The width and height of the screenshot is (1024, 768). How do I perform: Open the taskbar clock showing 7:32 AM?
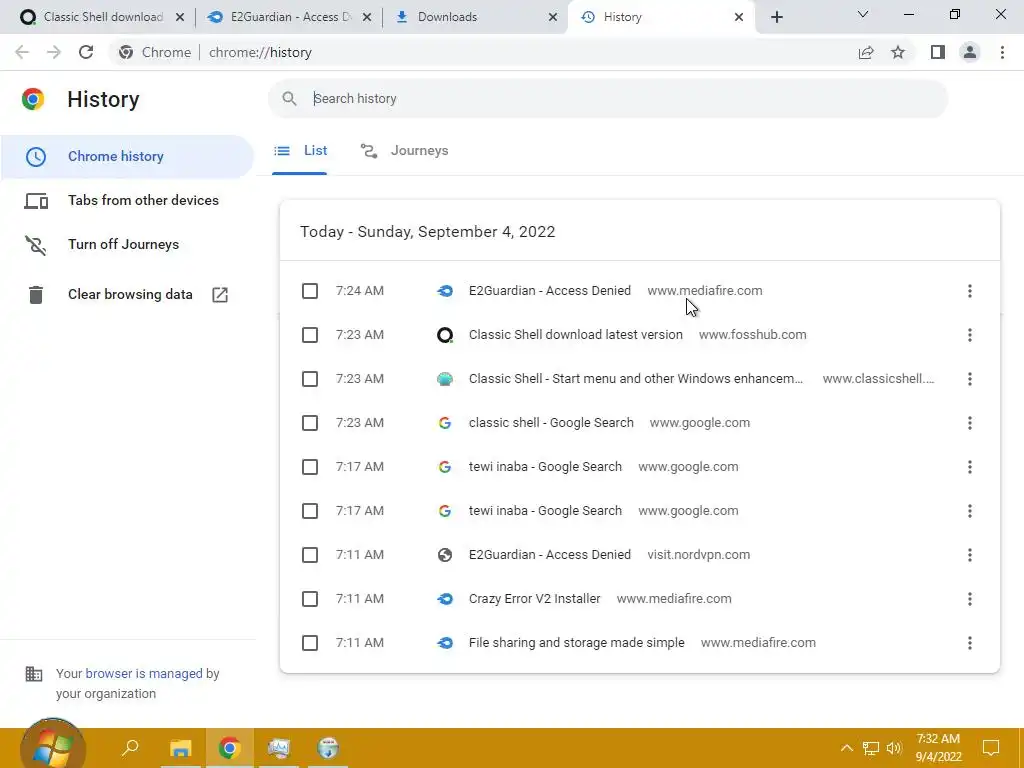point(938,748)
